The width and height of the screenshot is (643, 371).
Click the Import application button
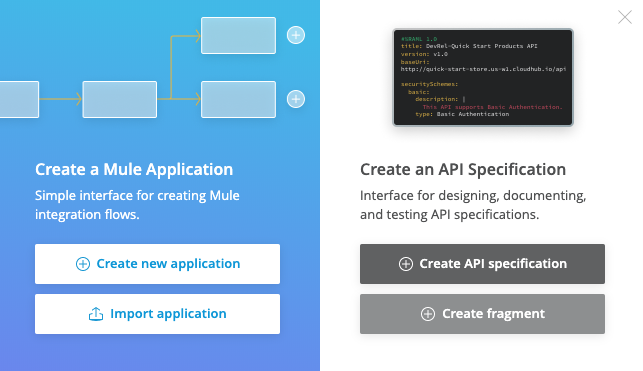[x=157, y=314]
